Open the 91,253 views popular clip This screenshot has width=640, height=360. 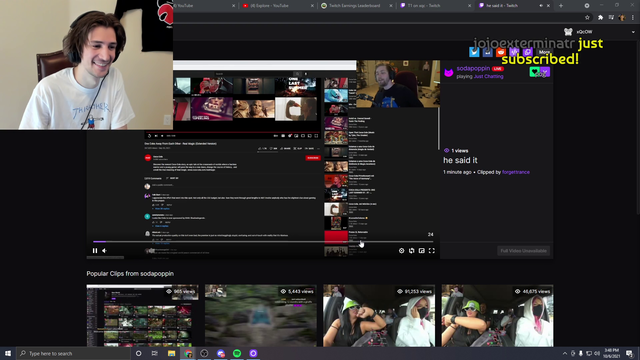pyautogui.click(x=379, y=316)
